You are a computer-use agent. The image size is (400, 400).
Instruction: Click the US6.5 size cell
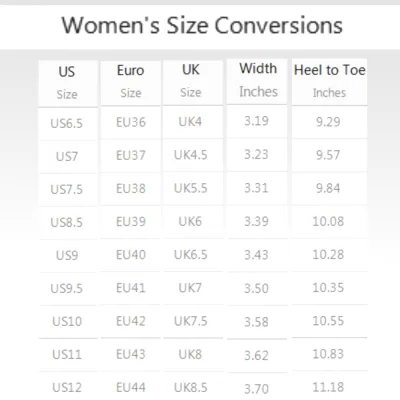coord(67,124)
